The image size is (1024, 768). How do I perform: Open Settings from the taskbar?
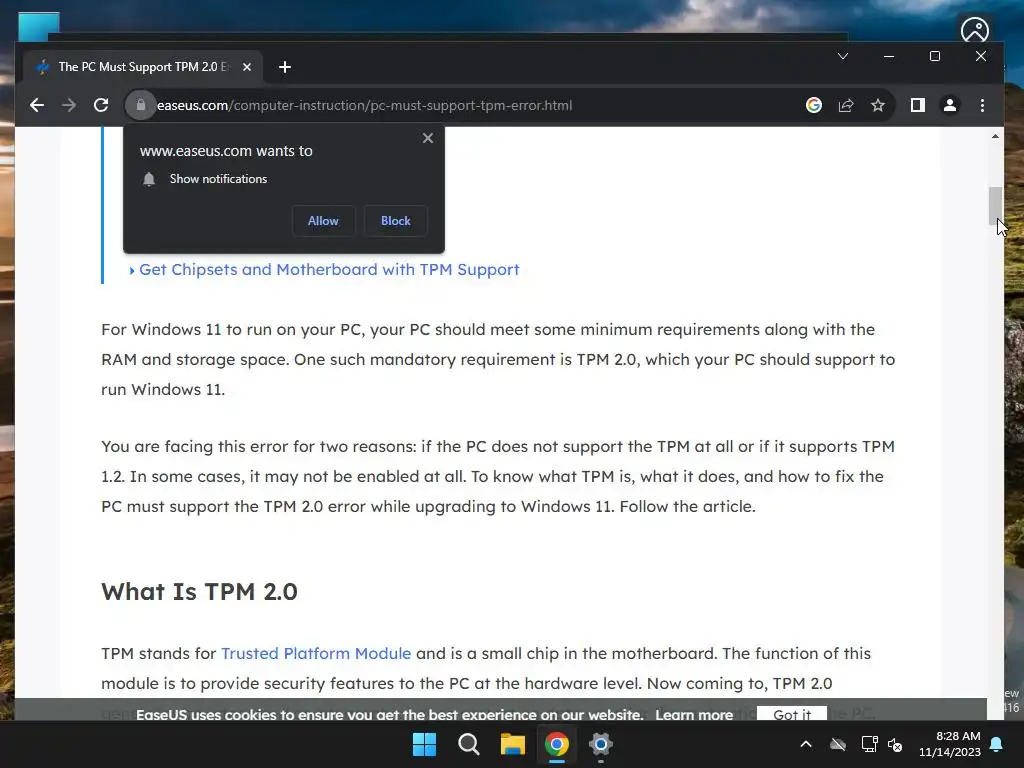[601, 744]
